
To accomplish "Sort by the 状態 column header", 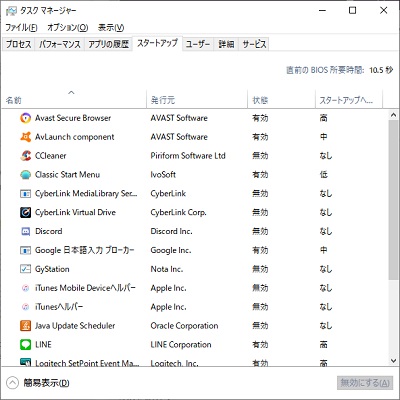I will point(281,99).
